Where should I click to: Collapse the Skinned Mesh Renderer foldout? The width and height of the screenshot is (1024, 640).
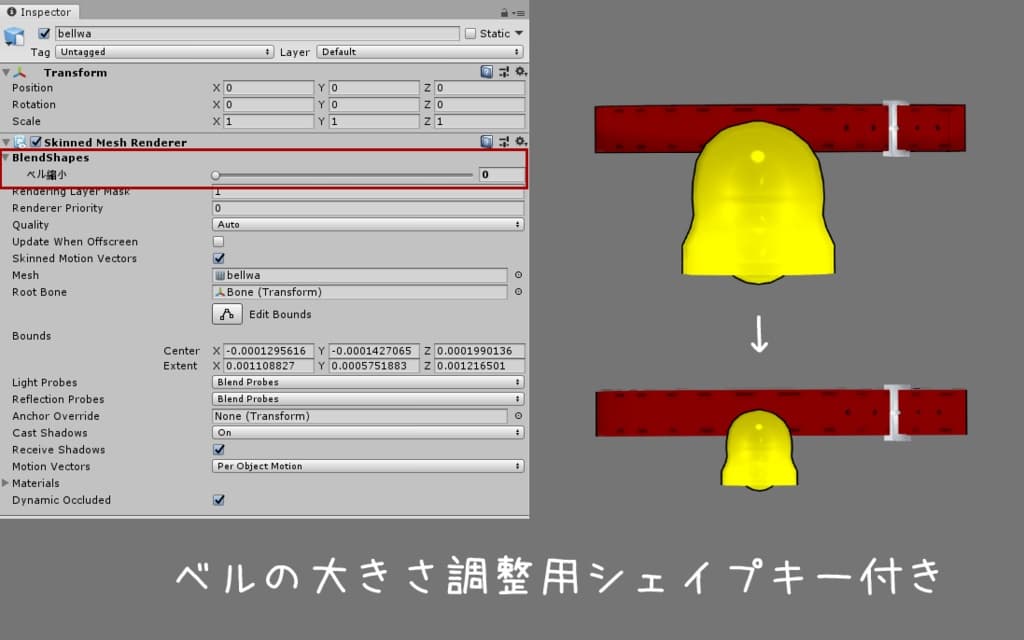tap(6, 142)
